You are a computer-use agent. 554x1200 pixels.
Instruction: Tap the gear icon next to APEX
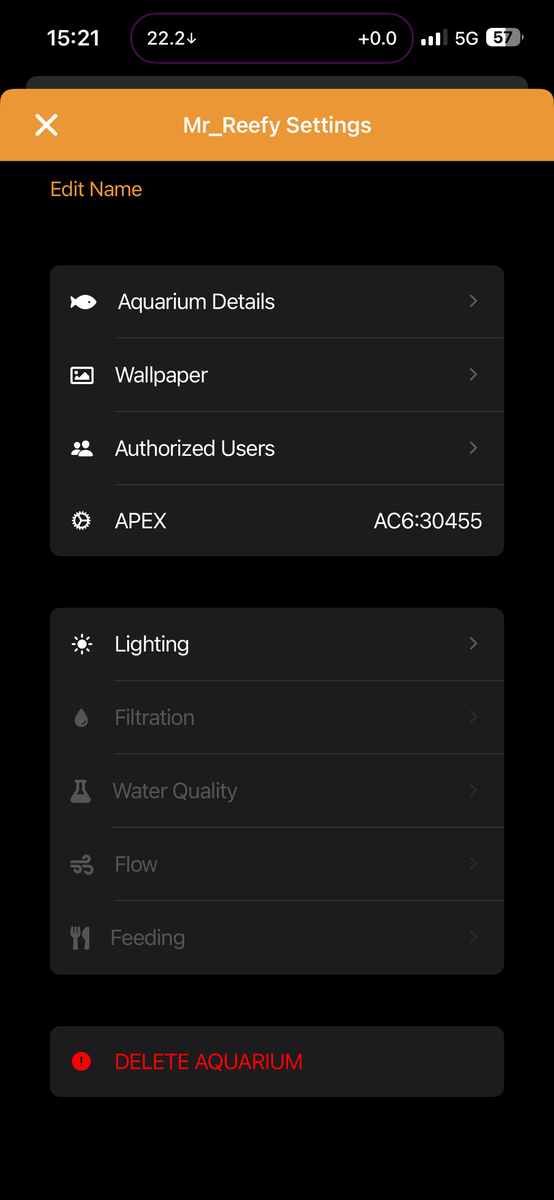click(x=82, y=521)
